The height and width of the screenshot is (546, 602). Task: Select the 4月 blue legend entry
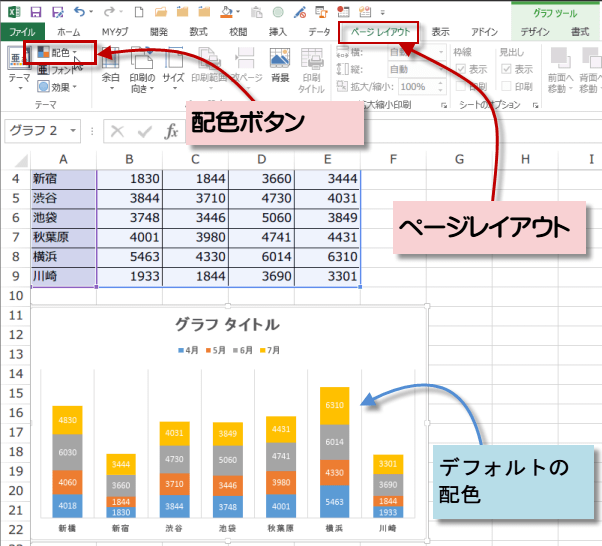188,350
